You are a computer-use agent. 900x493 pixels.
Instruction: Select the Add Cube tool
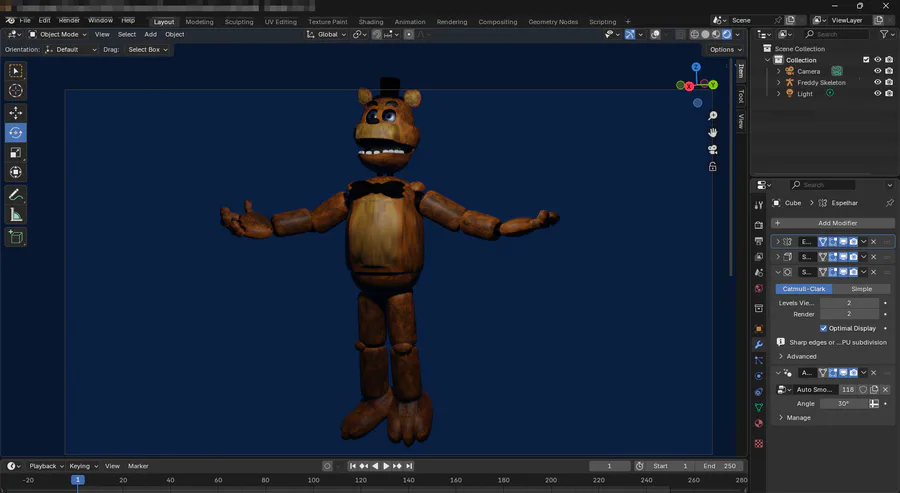click(16, 237)
